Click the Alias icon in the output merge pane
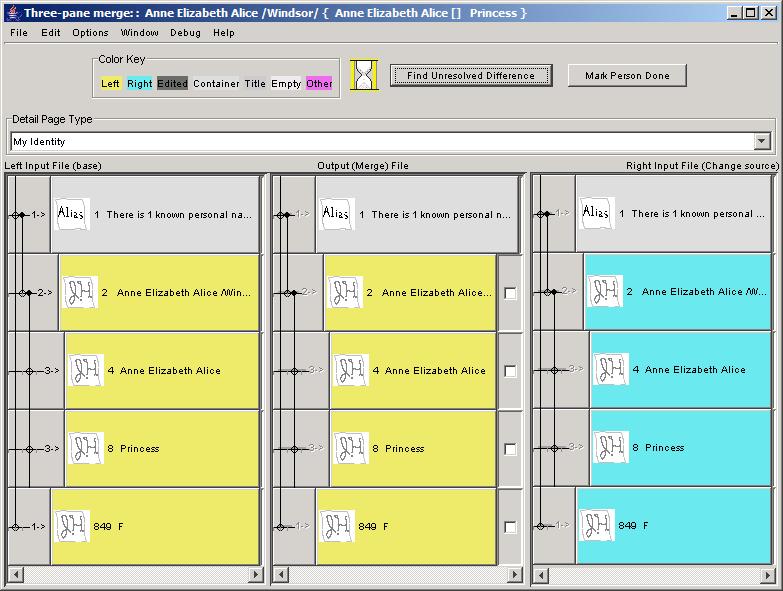Screen dimensions: 783x591 [337, 213]
